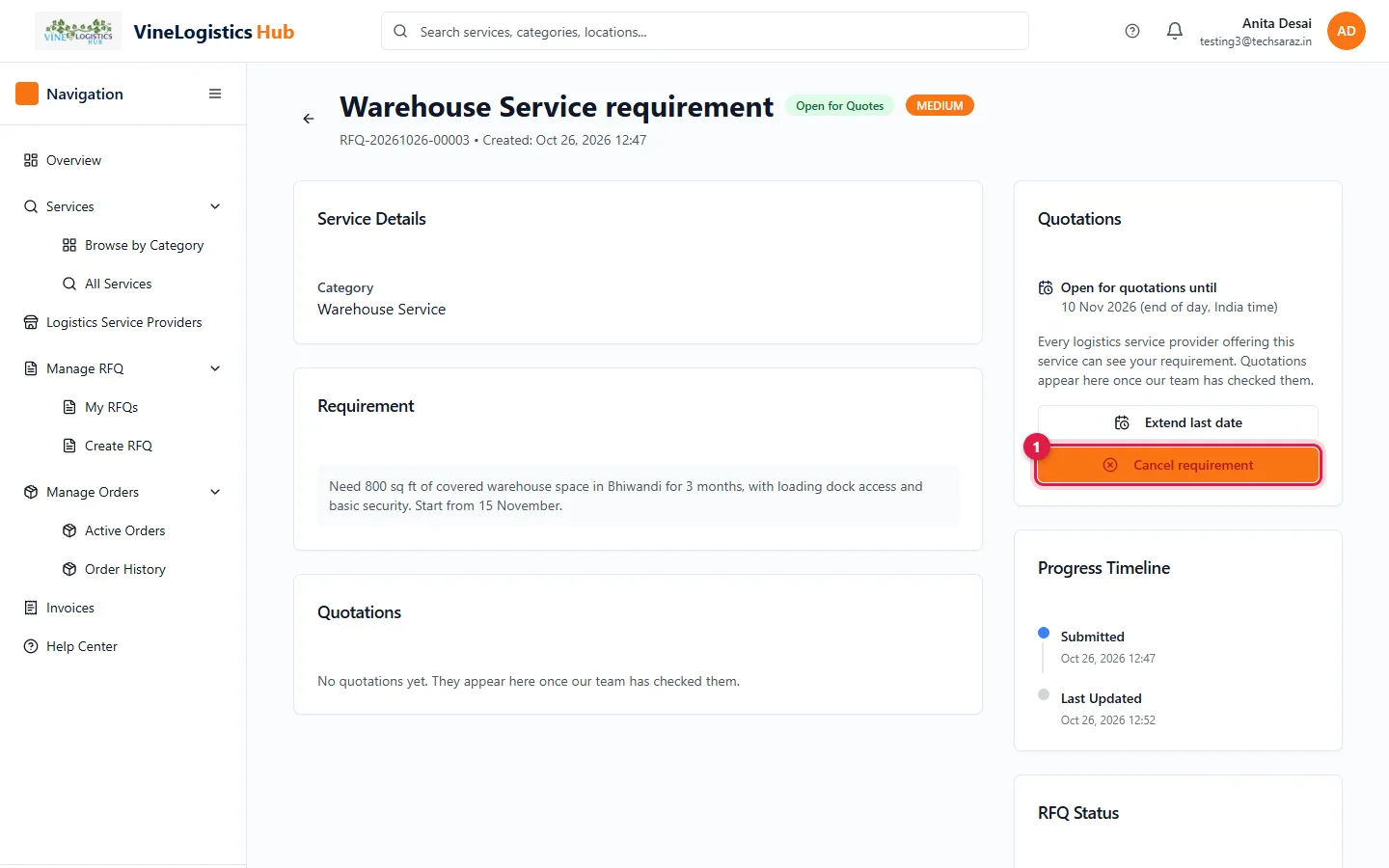Click the requirement description starting "Need 800 sq ft"

638,496
